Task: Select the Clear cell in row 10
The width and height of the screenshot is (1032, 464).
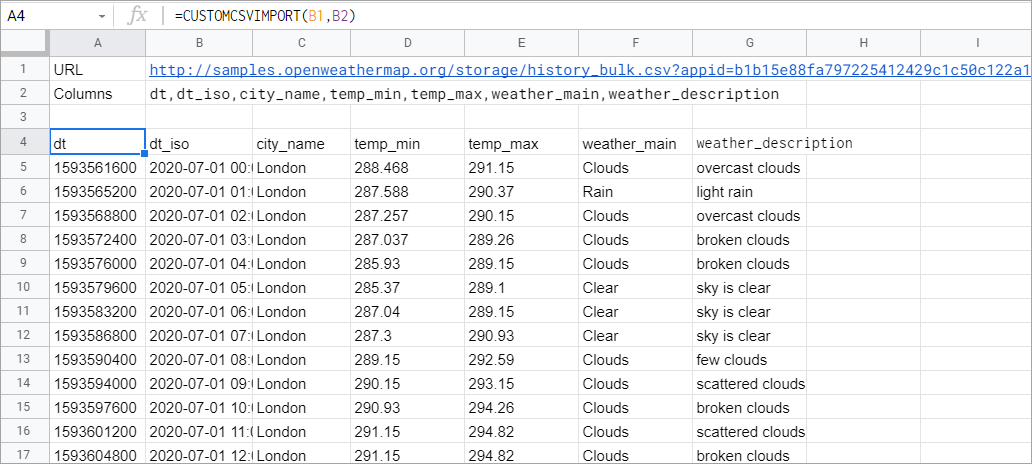Action: coord(635,288)
